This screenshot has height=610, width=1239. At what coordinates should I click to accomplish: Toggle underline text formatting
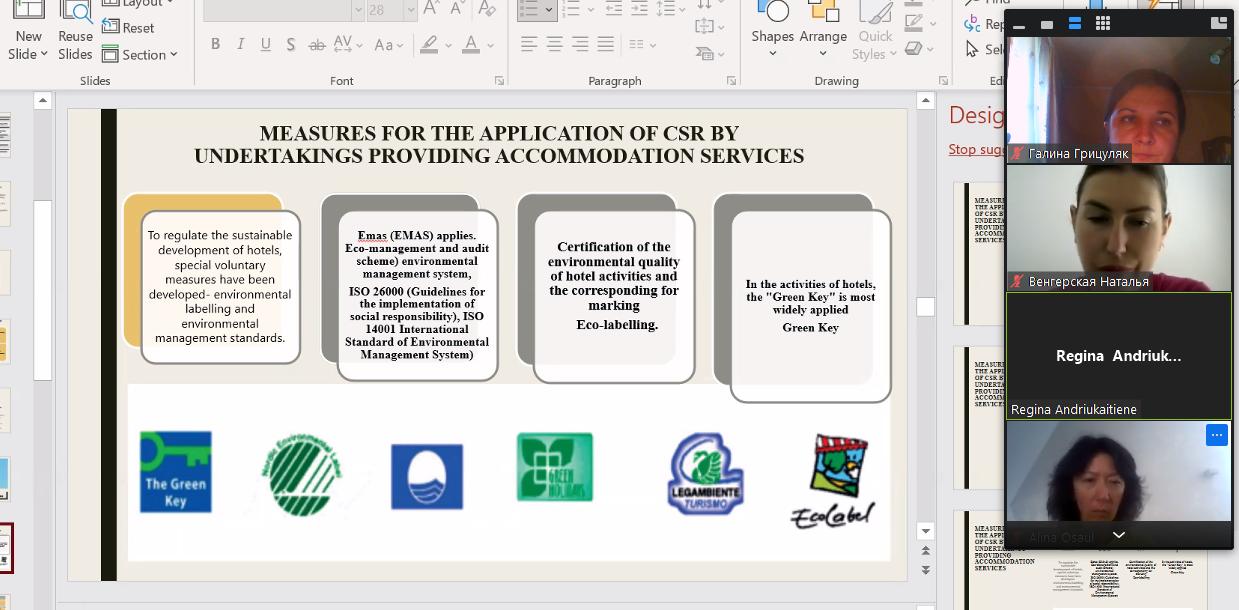click(x=265, y=45)
